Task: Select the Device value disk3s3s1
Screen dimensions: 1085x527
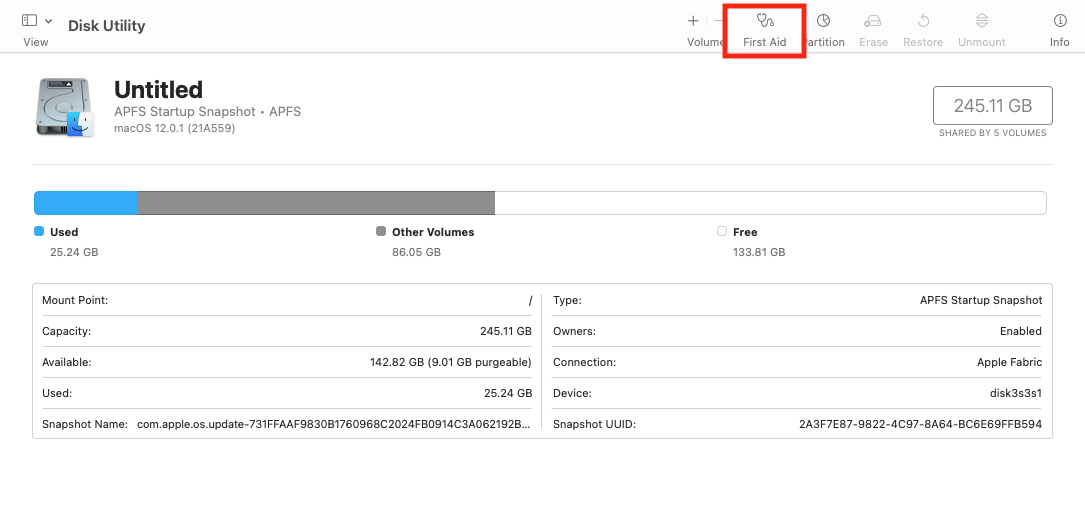Action: [1016, 393]
